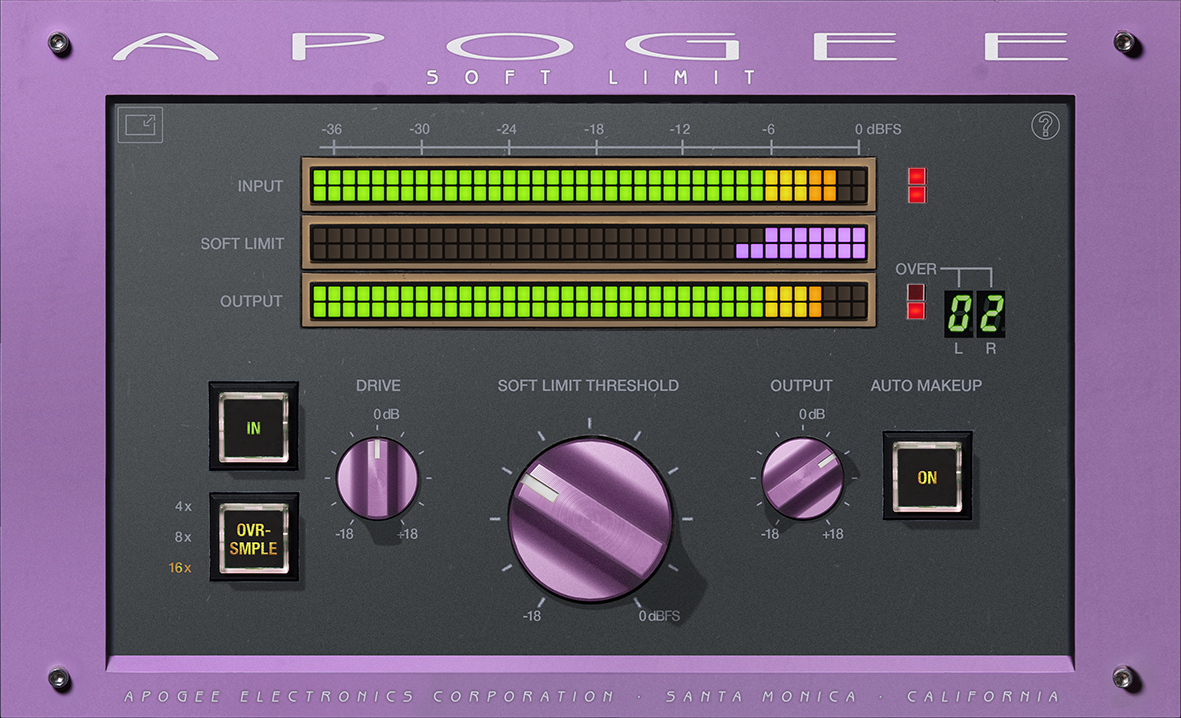
Task: Open help with the question mark icon
Action: pos(1045,126)
